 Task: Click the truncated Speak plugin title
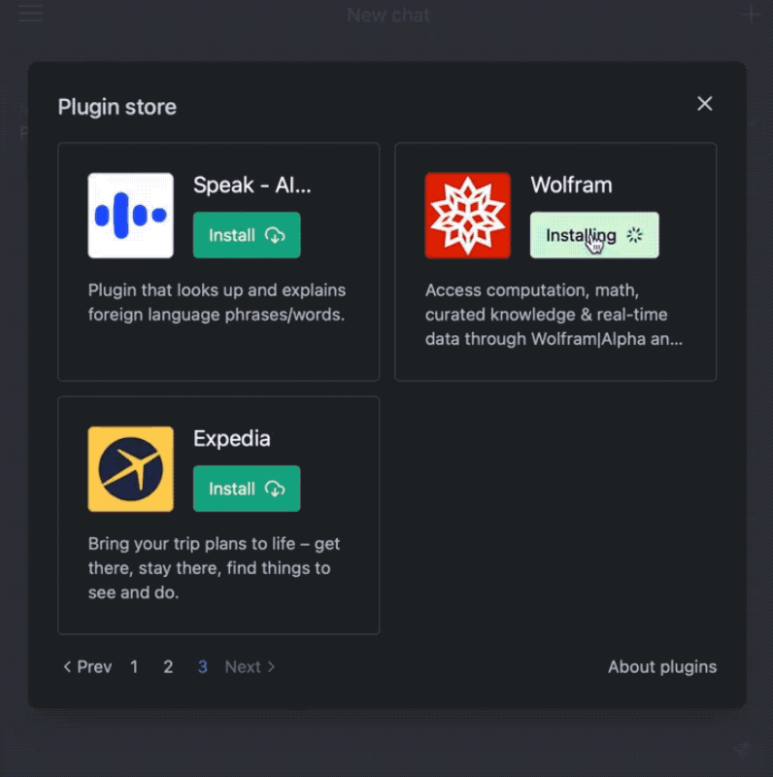coord(252,185)
